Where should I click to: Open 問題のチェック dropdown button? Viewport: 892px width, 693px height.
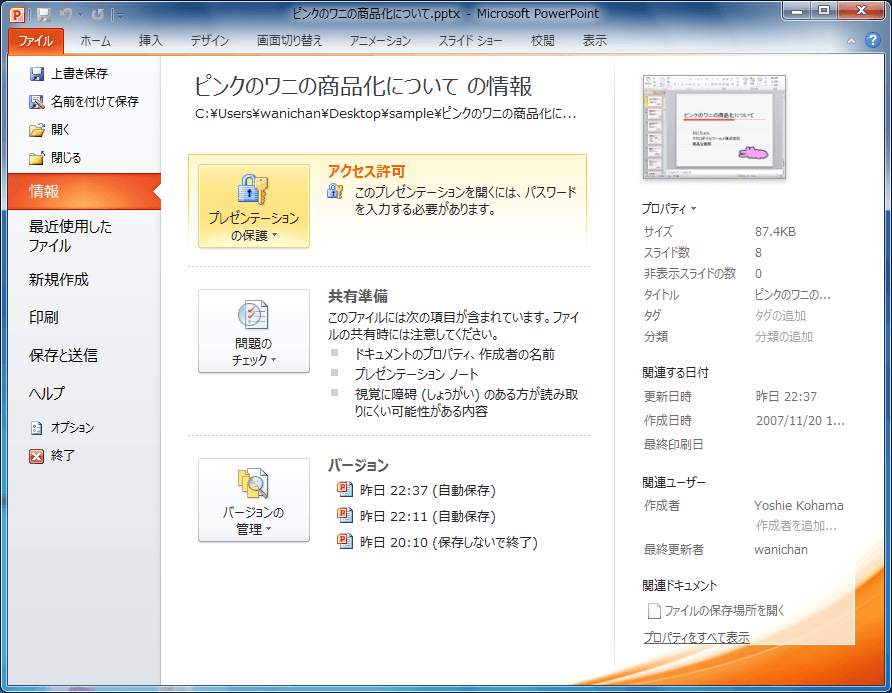point(254,331)
